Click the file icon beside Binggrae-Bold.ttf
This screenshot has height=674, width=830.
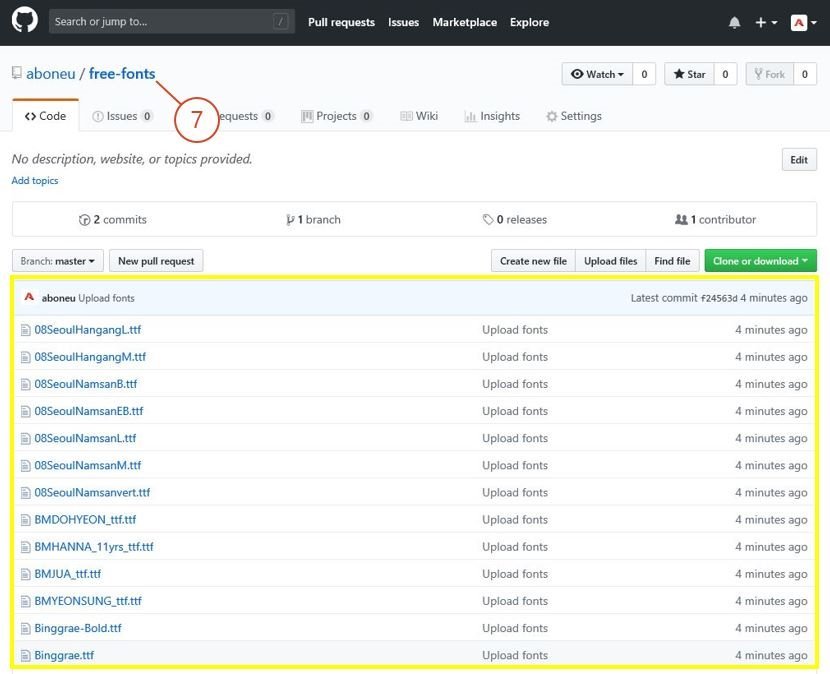[x=25, y=628]
